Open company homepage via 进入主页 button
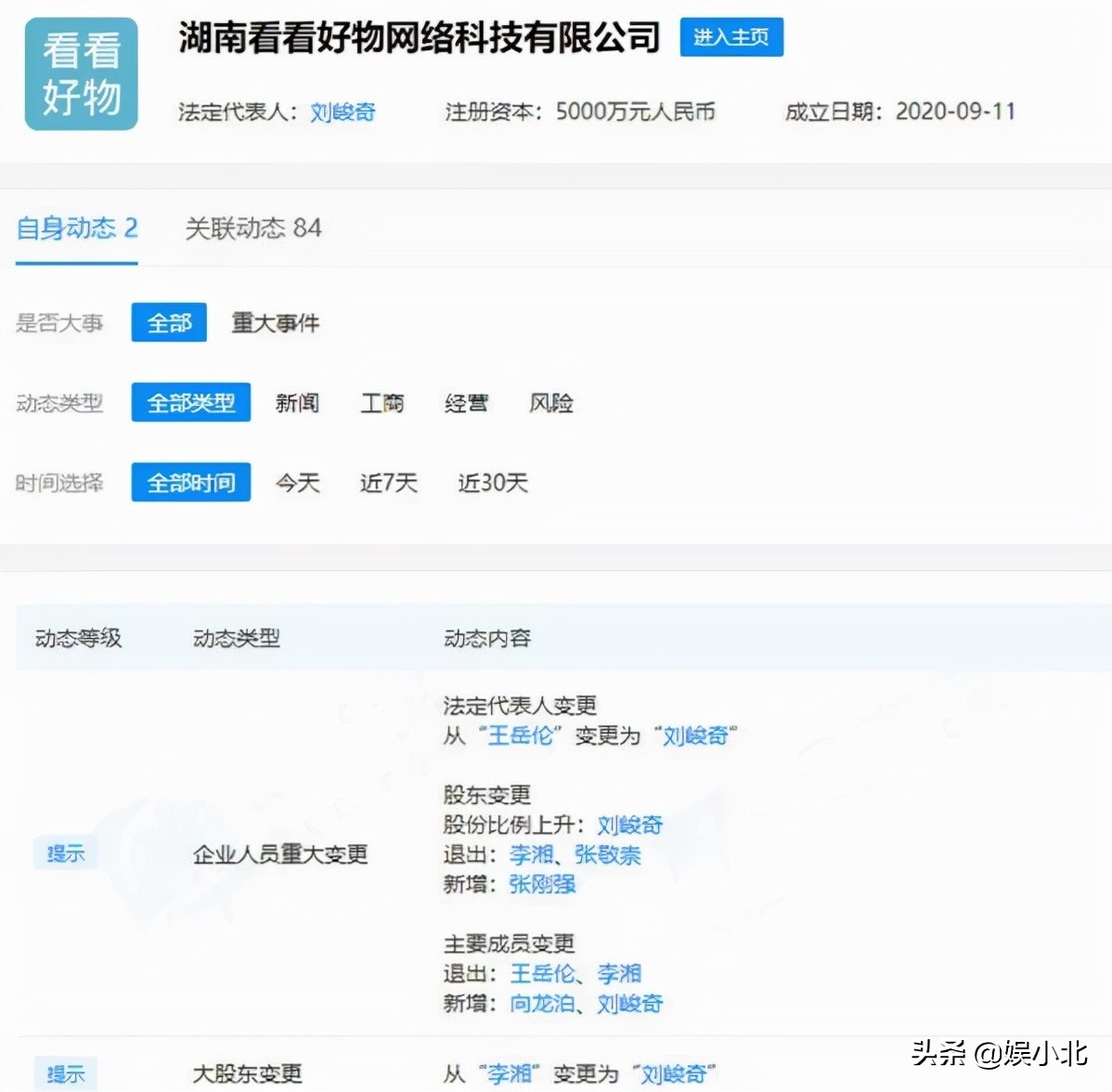 pyautogui.click(x=731, y=37)
